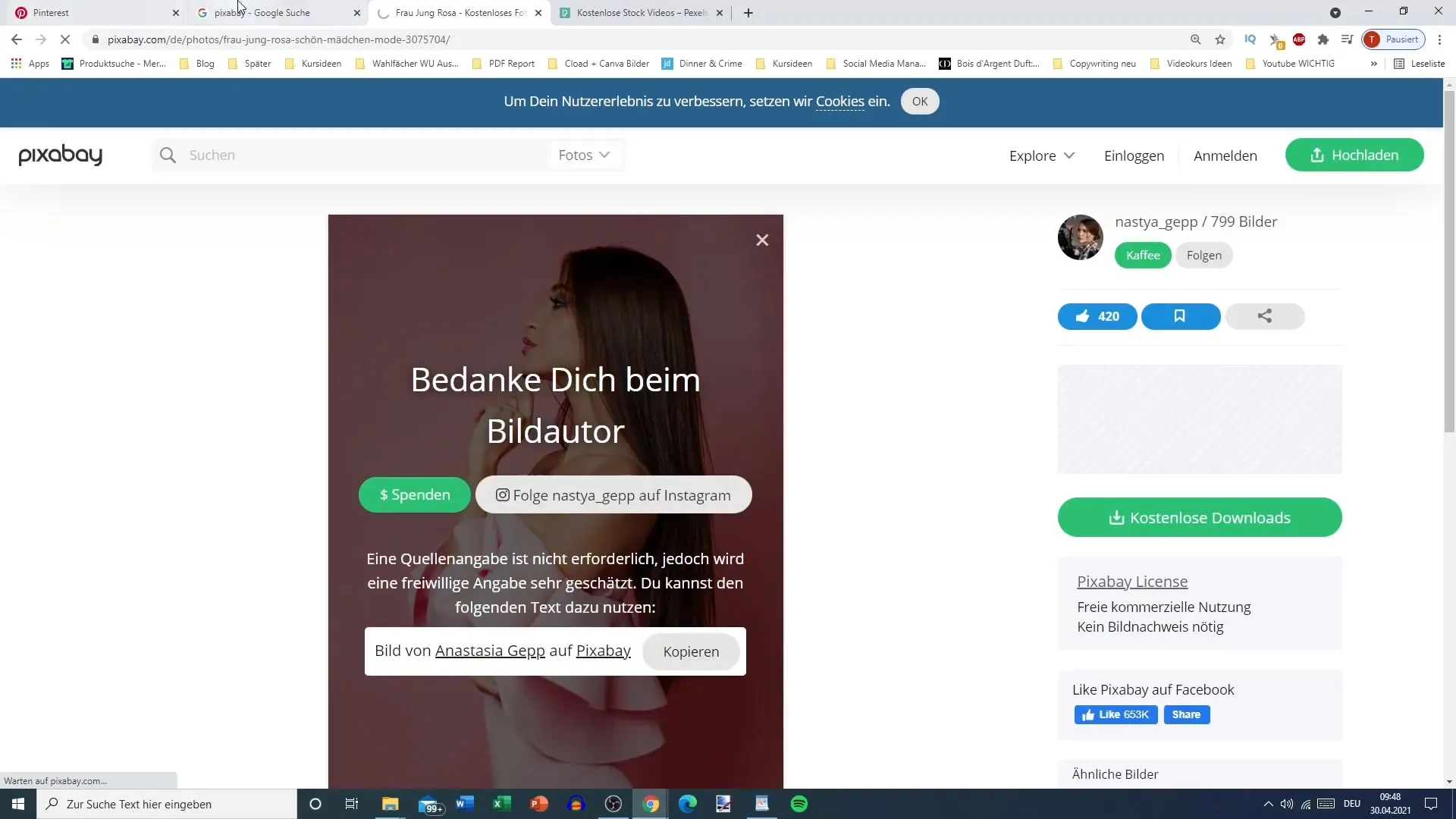
Task: Stop page loading with the X button
Action: pyautogui.click(x=65, y=39)
